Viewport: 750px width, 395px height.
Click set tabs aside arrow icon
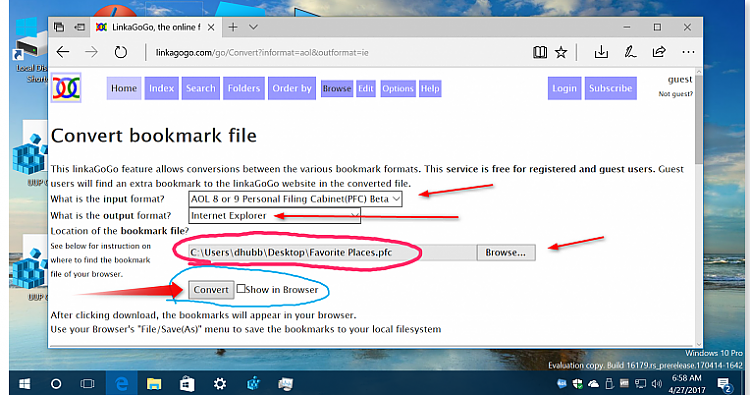[79, 27]
